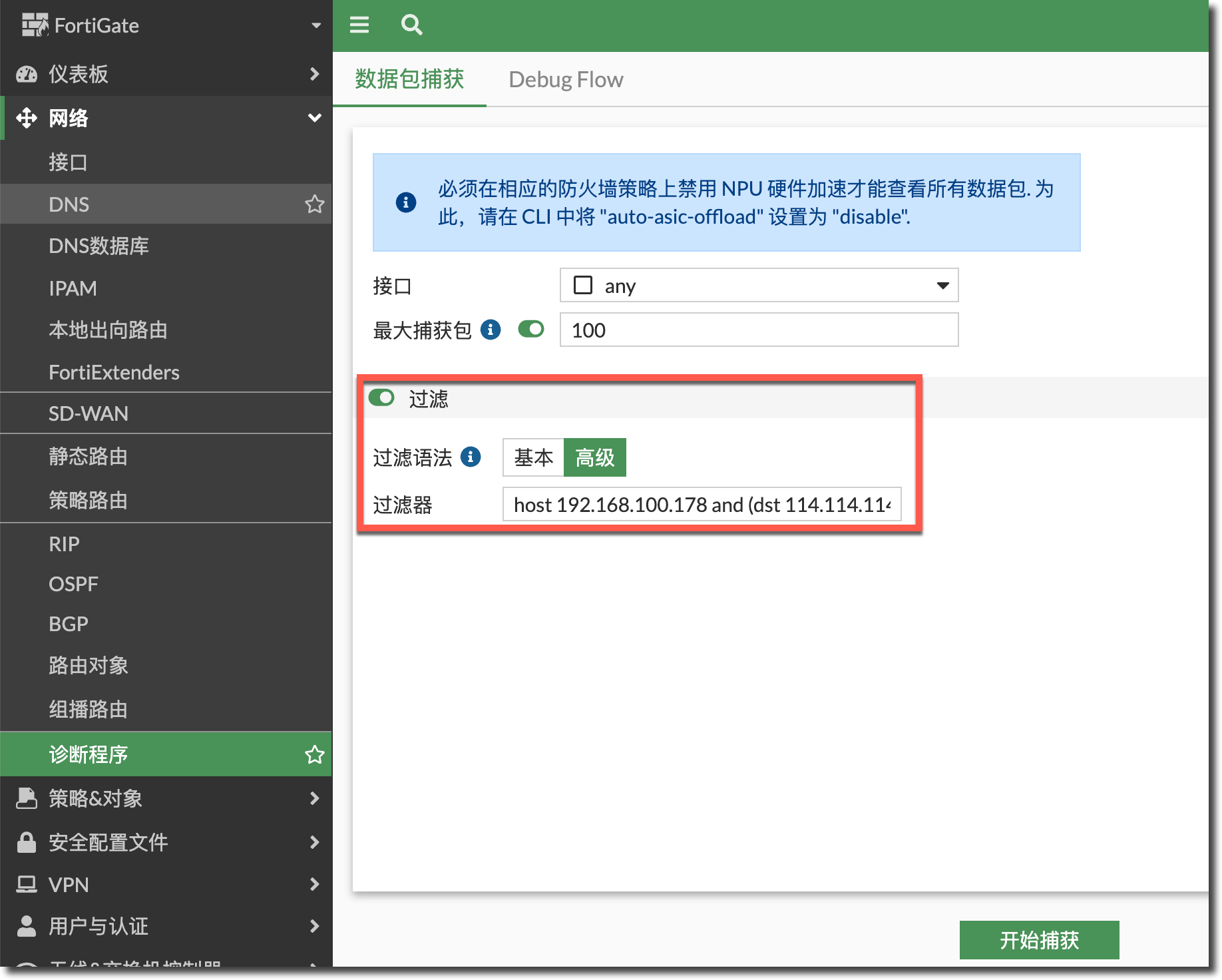Open 接口 in the sidebar

166,162
